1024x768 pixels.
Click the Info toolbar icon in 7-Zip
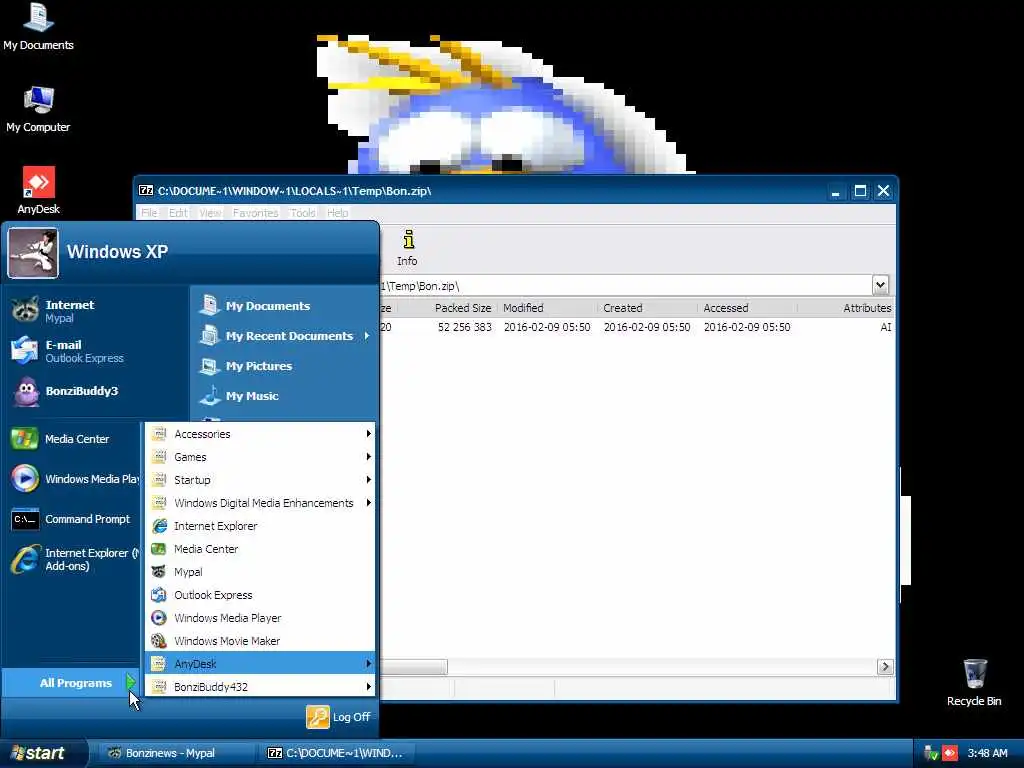click(x=408, y=248)
